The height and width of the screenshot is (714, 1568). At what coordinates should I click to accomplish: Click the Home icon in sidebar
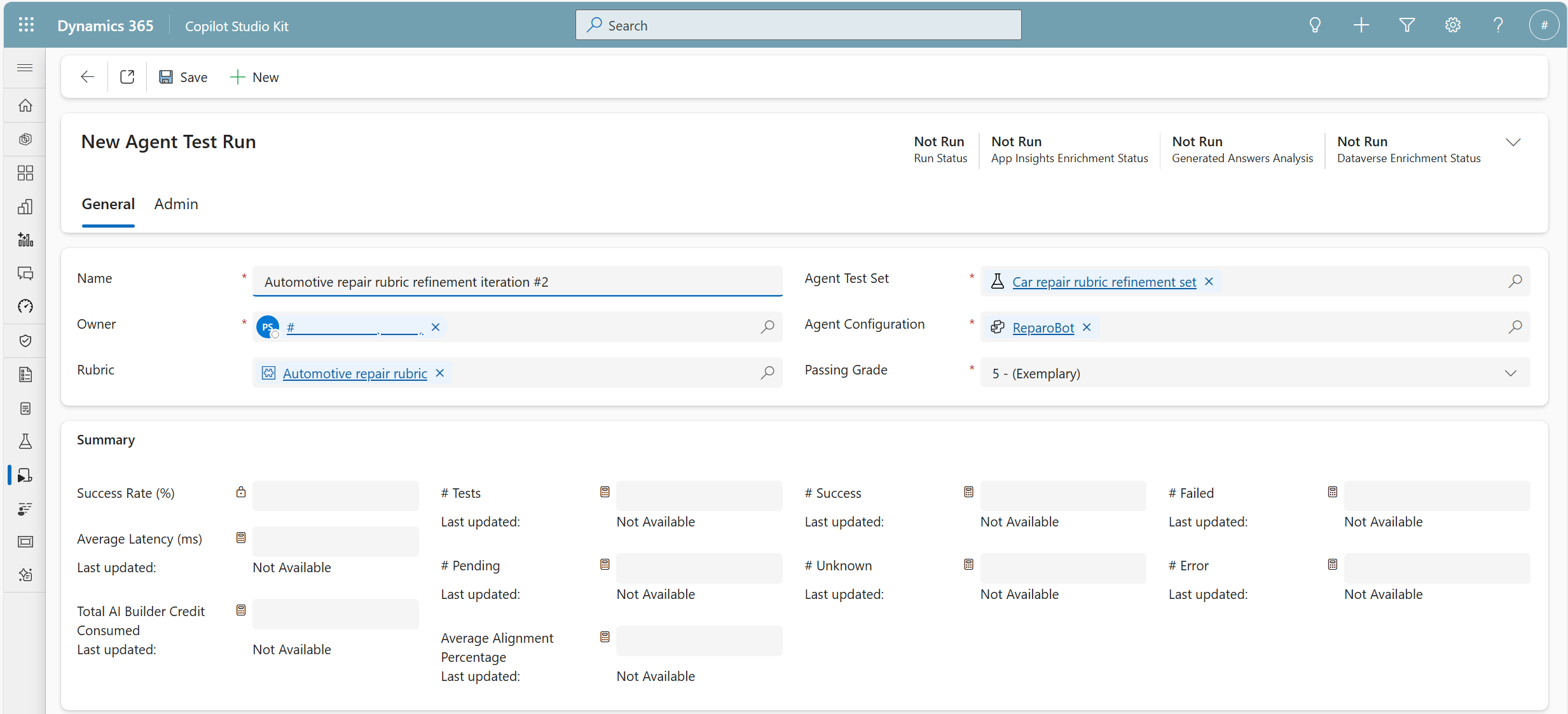tap(25, 106)
